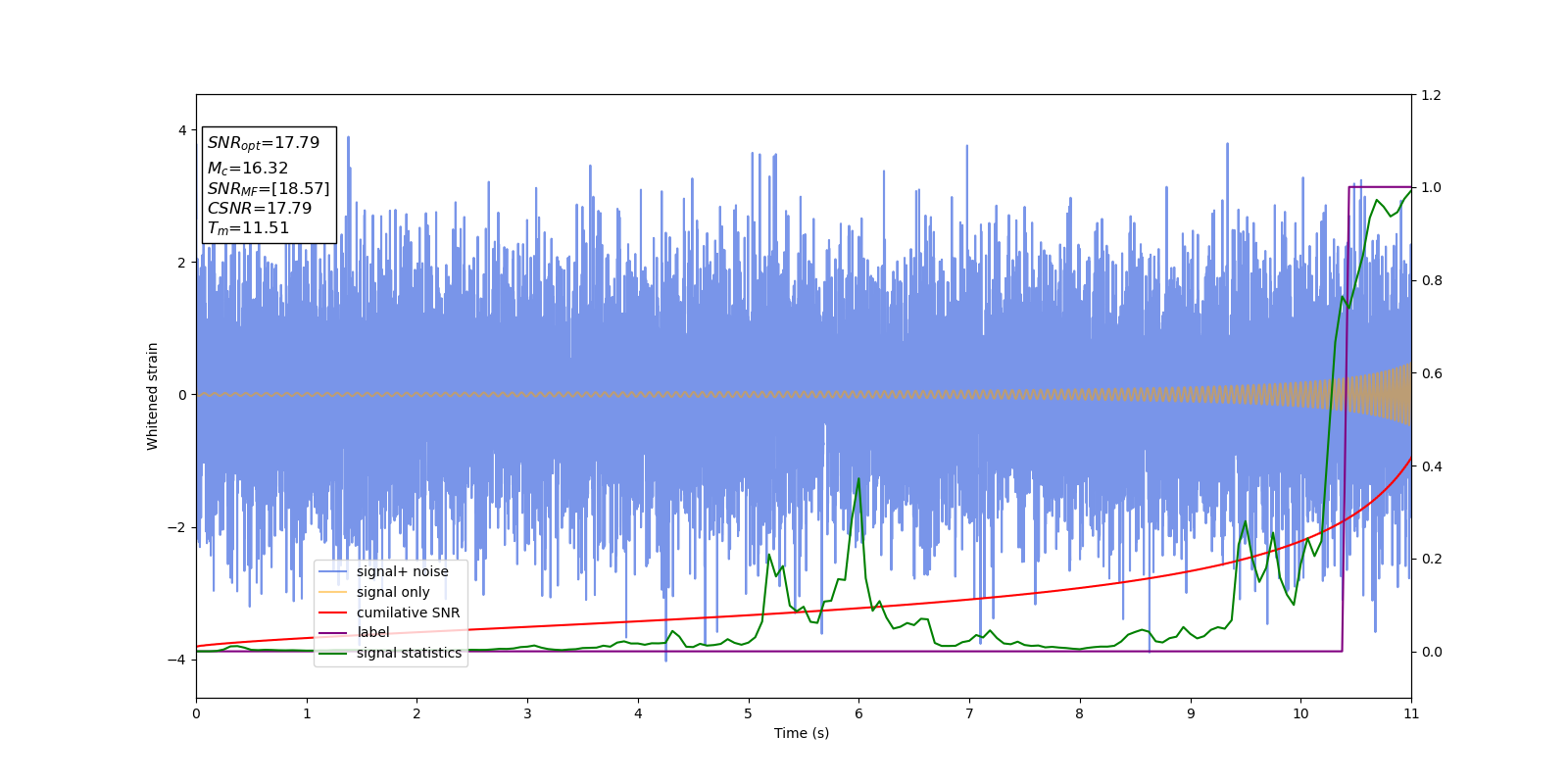The image size is (1568, 784).
Task: Click right y-axis tick label 0.6
Action: (1431, 373)
